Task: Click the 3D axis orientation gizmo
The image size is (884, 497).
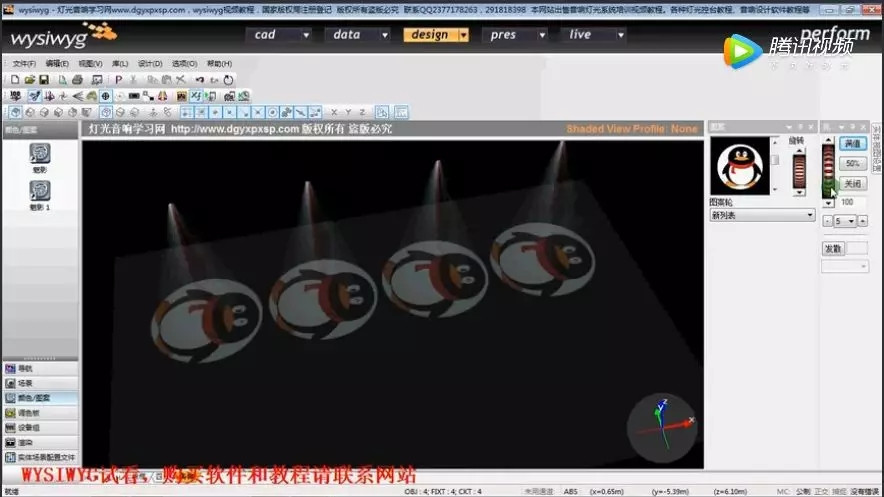Action: pos(662,428)
